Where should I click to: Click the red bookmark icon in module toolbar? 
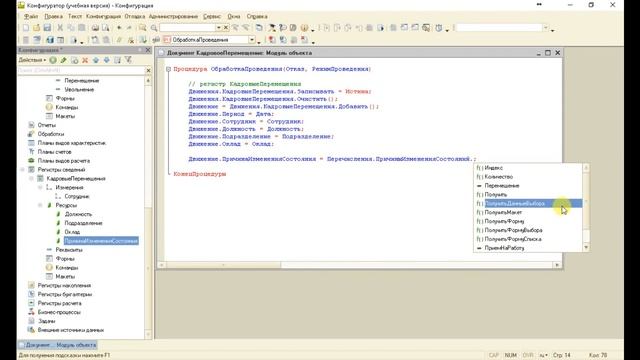(271, 40)
